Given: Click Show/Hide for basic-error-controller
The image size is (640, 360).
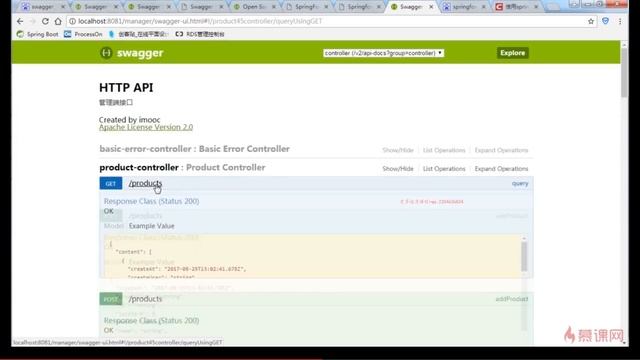Looking at the screenshot, I should (x=398, y=150).
